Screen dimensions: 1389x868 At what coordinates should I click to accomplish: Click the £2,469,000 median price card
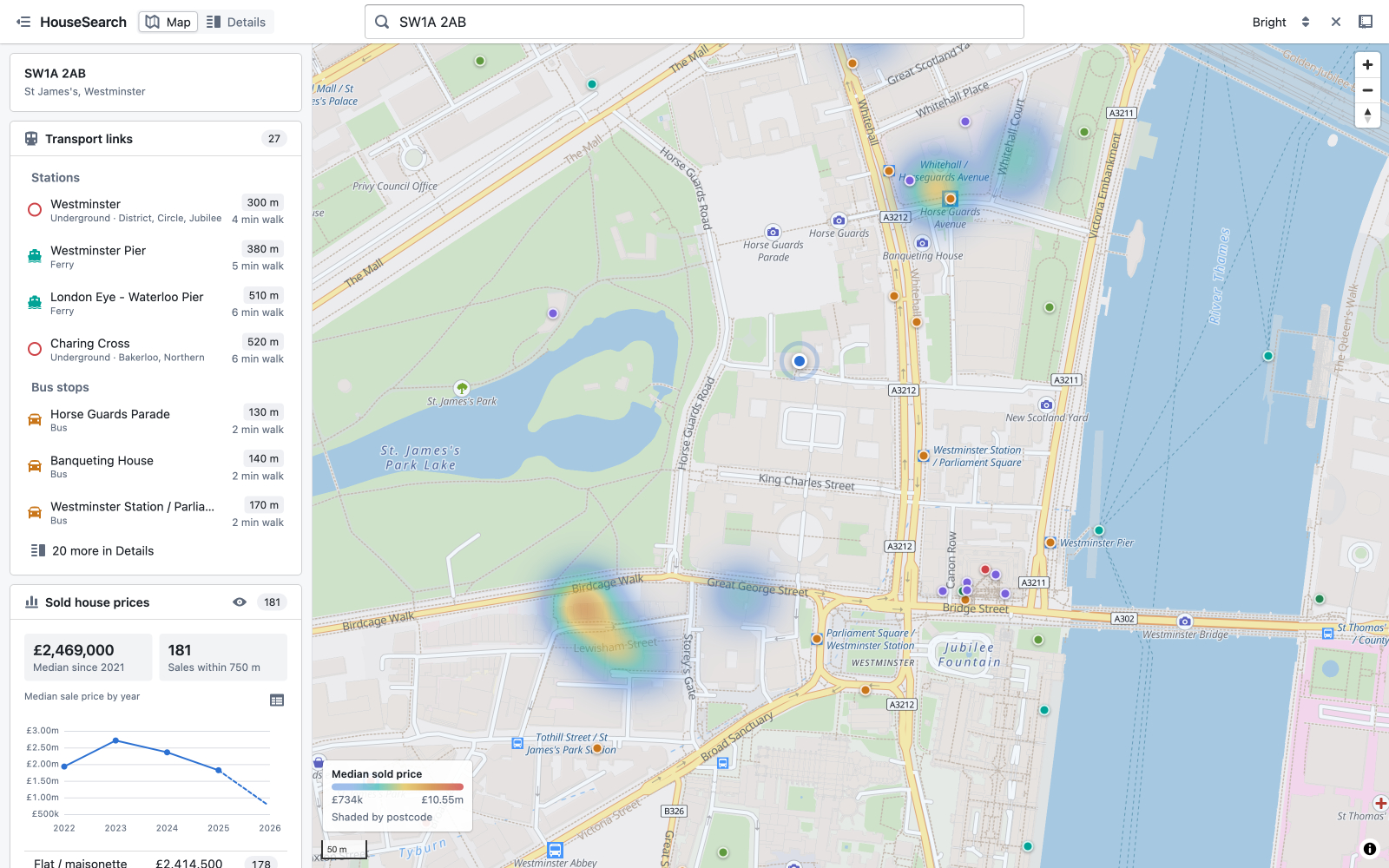click(x=88, y=657)
